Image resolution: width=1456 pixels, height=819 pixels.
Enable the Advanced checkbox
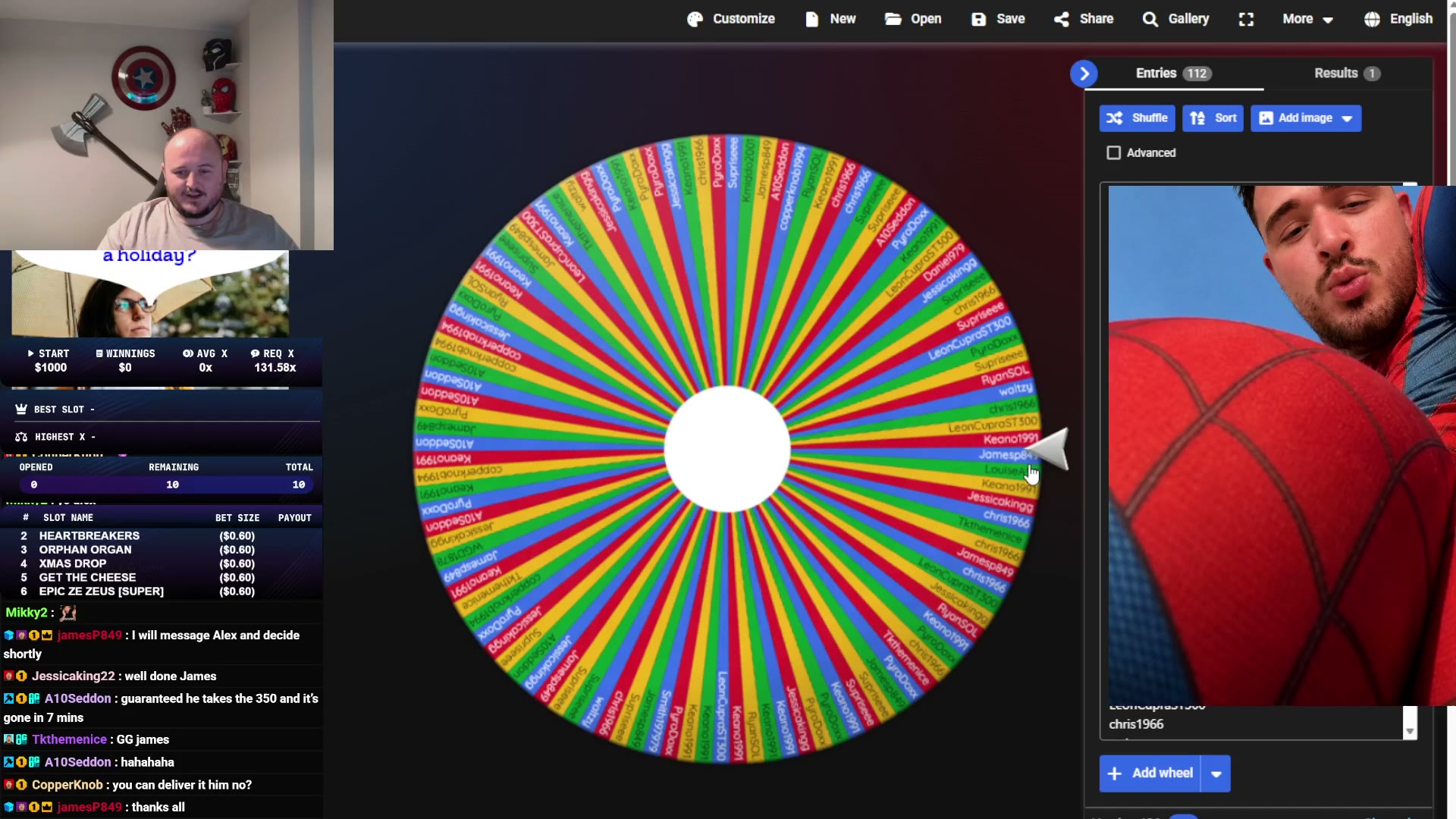pos(1113,153)
